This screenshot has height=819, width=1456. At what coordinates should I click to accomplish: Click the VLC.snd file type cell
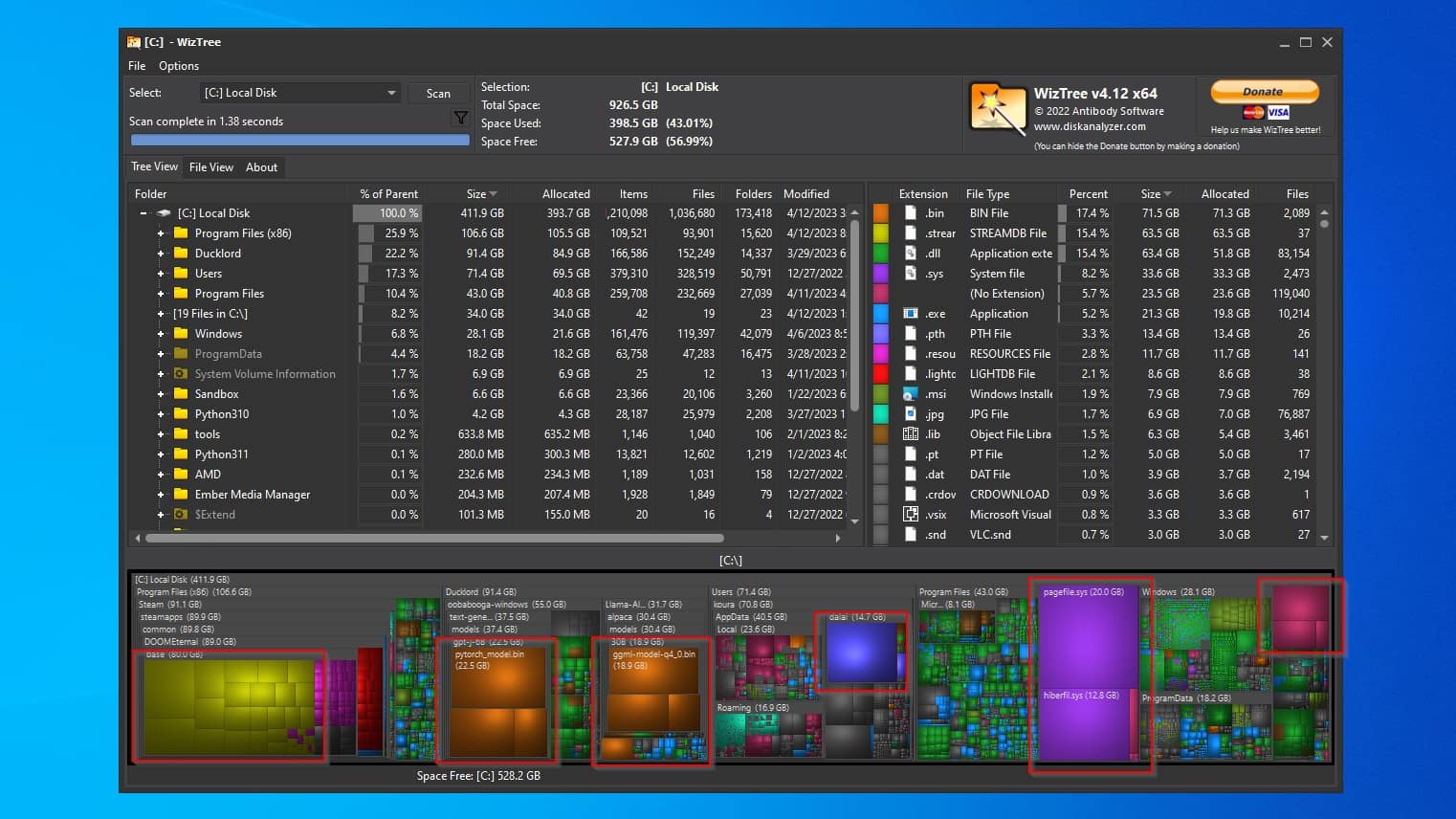(x=990, y=535)
